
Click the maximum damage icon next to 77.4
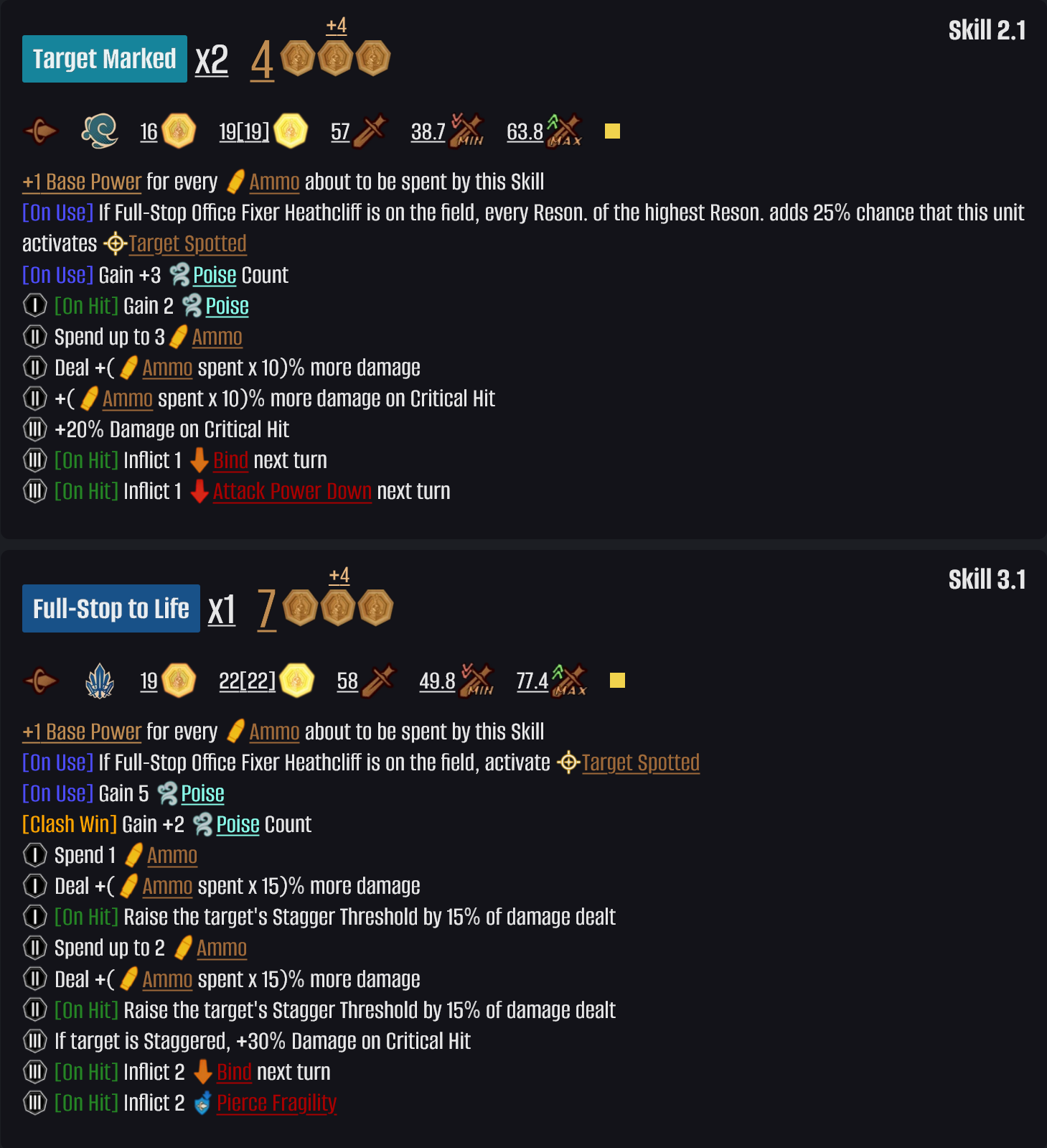pyautogui.click(x=568, y=681)
